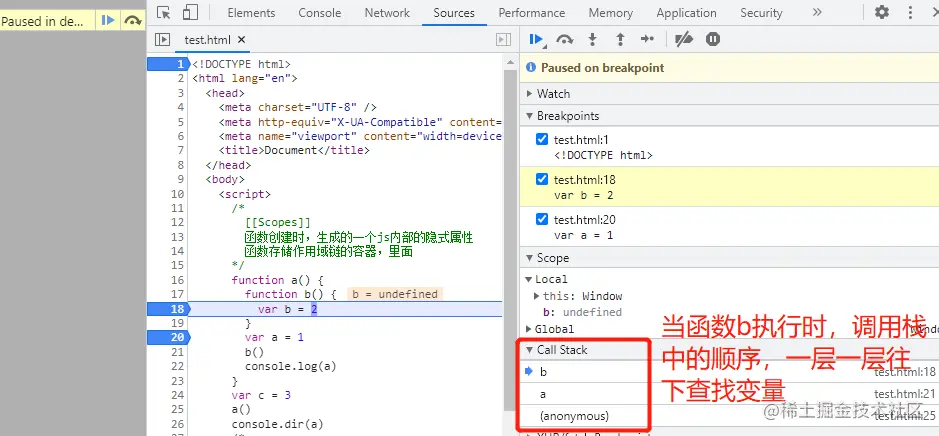This screenshot has width=939, height=436.
Task: Show the file navigator sidebar
Action: coord(162,40)
